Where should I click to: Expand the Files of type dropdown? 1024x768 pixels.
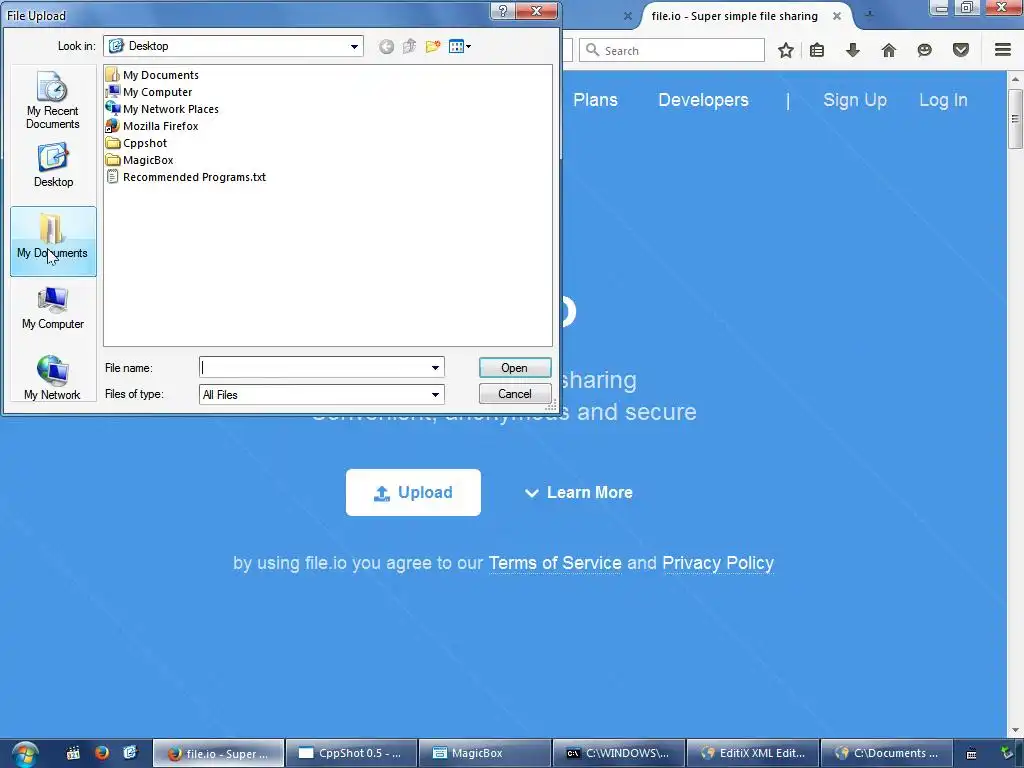click(x=435, y=394)
